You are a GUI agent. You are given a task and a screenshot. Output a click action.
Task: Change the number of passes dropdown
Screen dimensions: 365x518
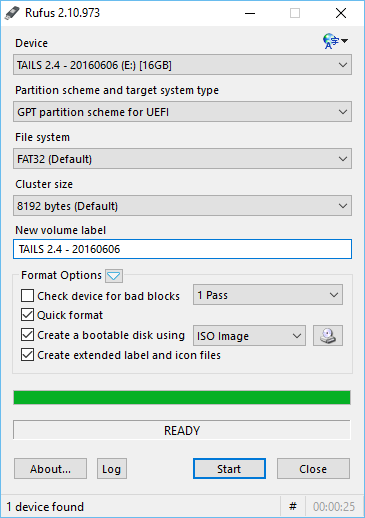click(x=268, y=295)
